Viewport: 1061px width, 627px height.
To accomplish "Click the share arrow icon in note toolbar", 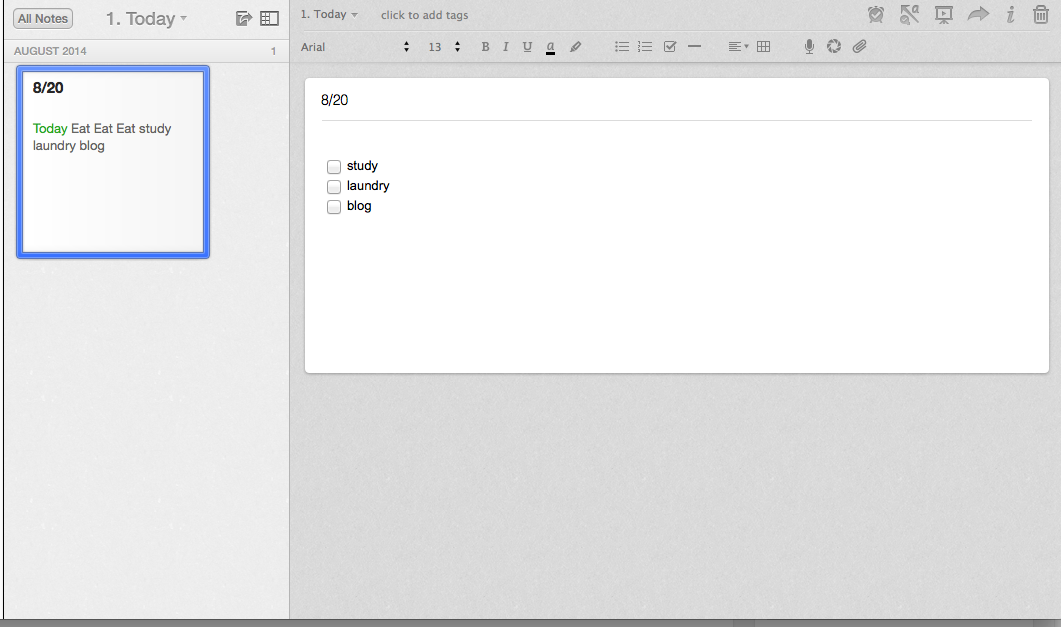I will pos(977,15).
